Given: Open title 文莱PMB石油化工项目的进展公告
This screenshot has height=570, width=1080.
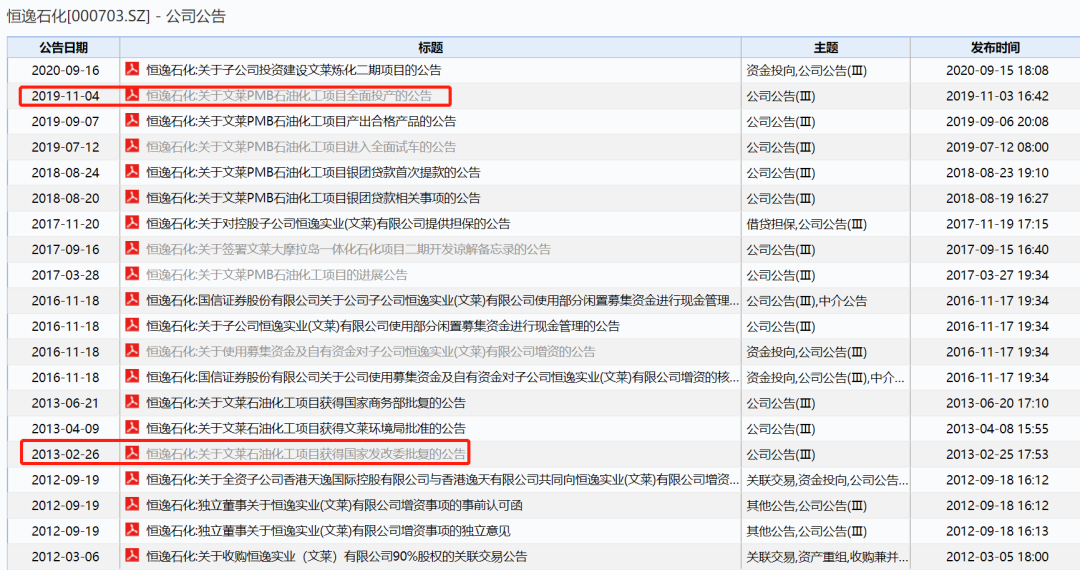Looking at the screenshot, I should pyautogui.click(x=276, y=275).
